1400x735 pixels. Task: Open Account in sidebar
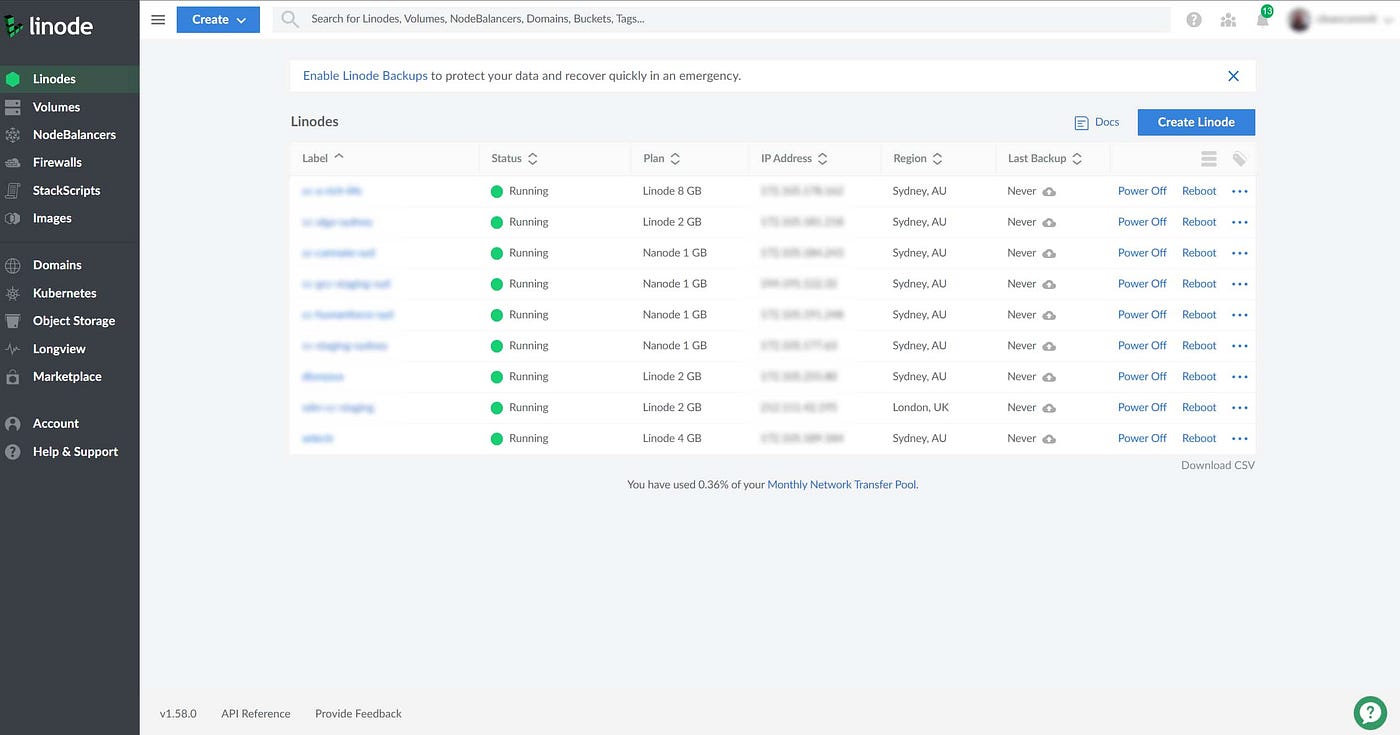coord(70,423)
